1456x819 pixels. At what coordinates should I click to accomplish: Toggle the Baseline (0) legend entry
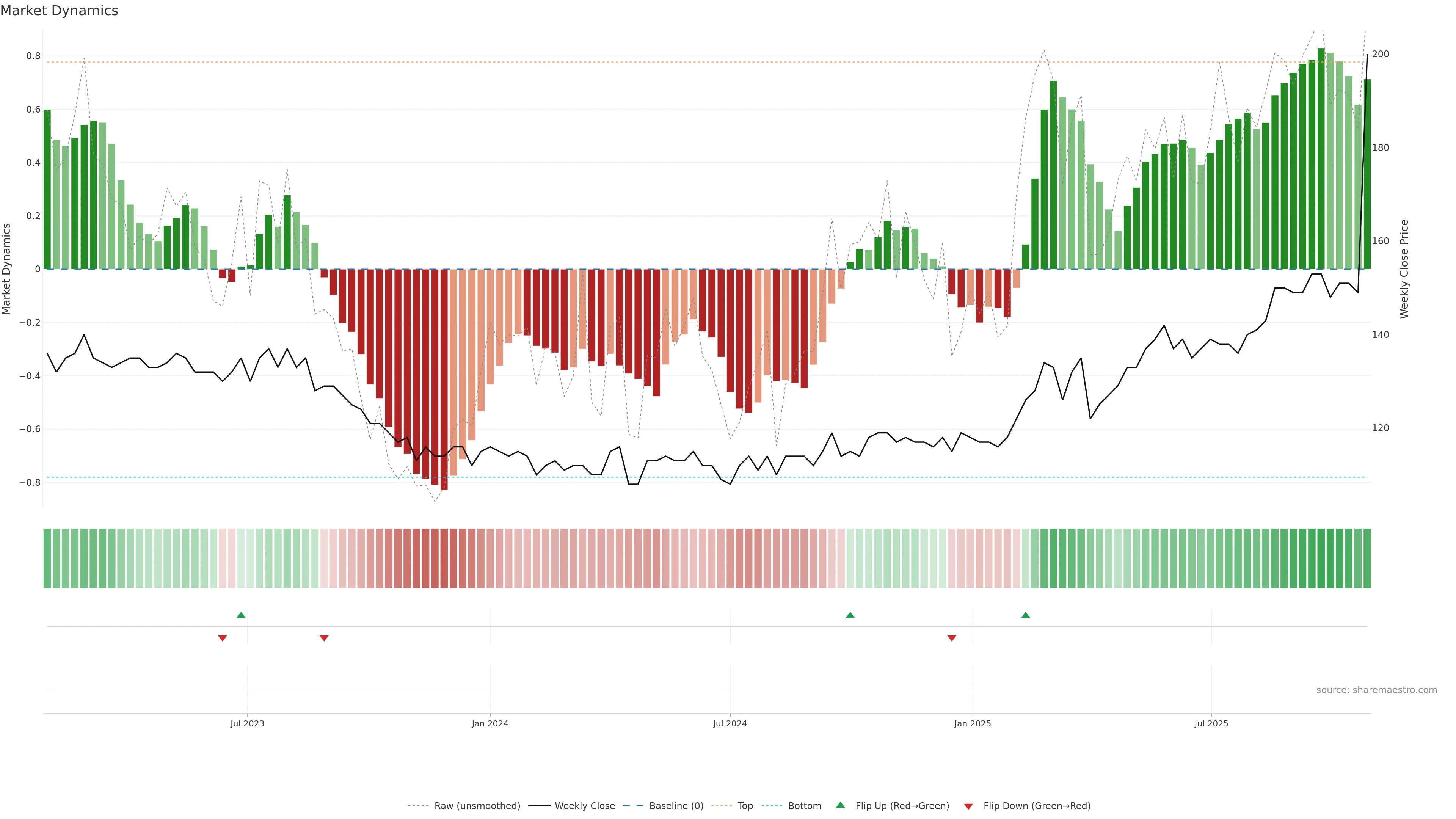676,806
